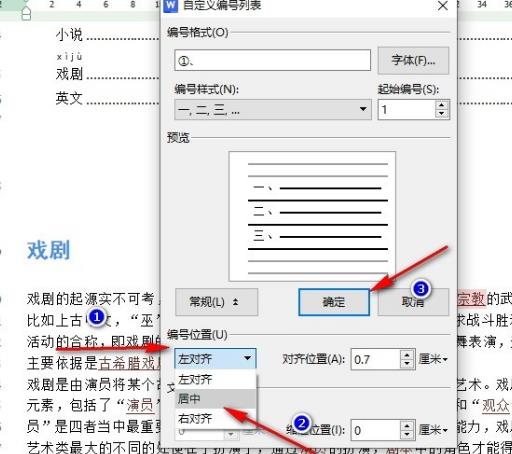Click the 英文 table of contents entry

pos(69,98)
